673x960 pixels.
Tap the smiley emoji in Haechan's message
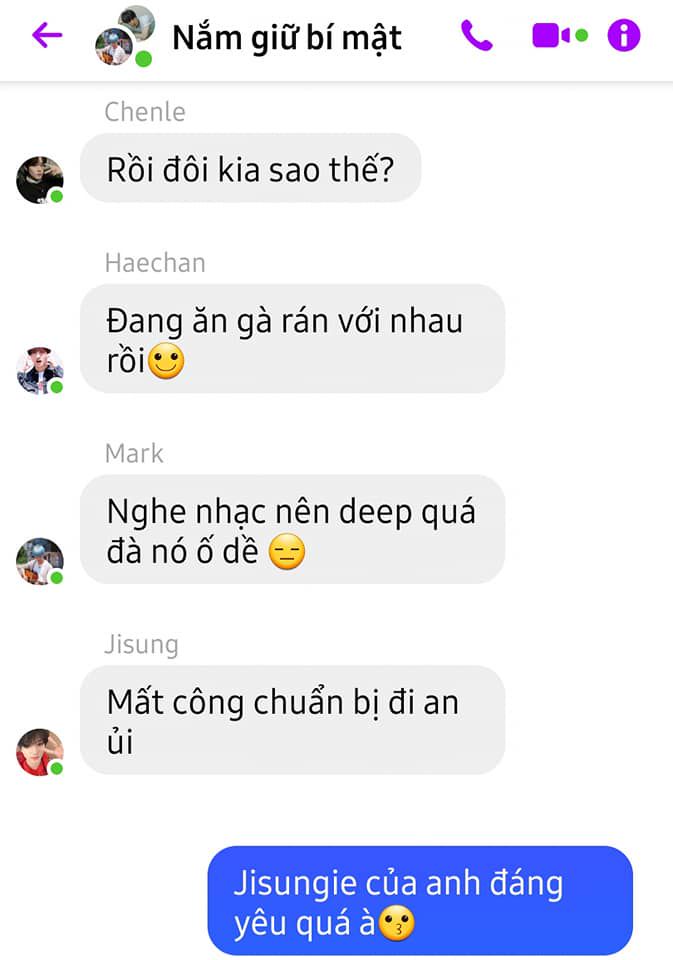pyautogui.click(x=166, y=361)
